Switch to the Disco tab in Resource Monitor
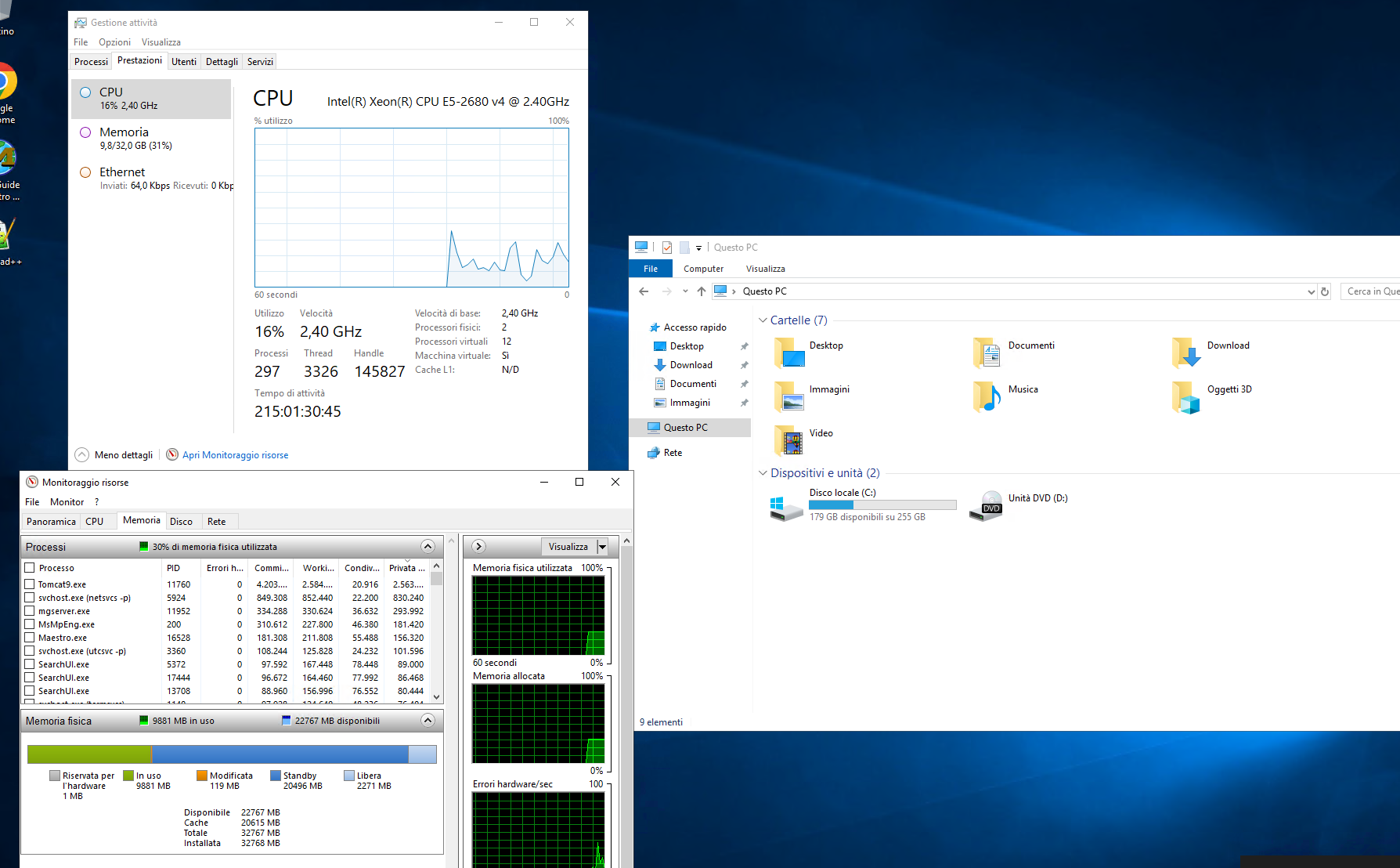Viewport: 1400px width, 868px height. pos(181,522)
